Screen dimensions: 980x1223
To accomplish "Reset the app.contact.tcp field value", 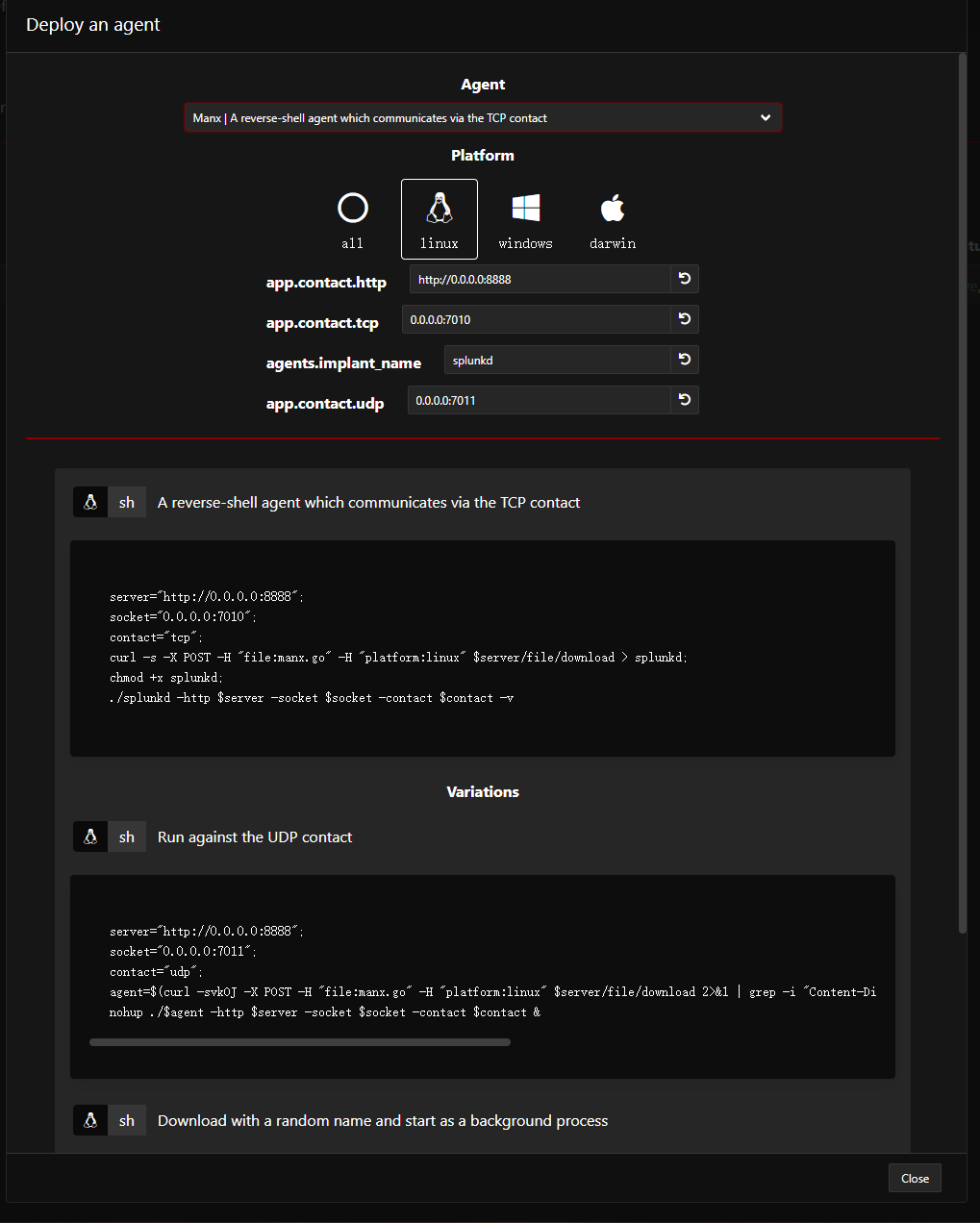I will click(685, 319).
